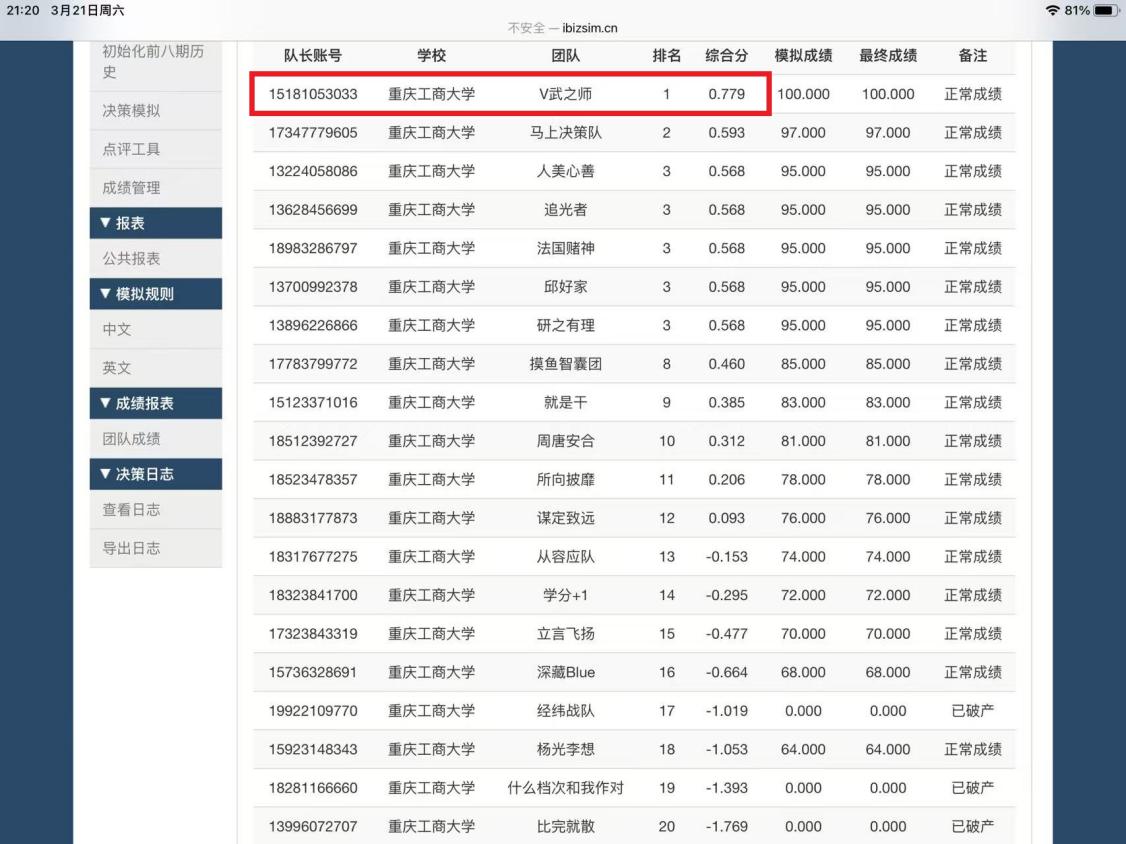The image size is (1126, 844).
Task: Select captain account 17347779605
Action: click(312, 133)
